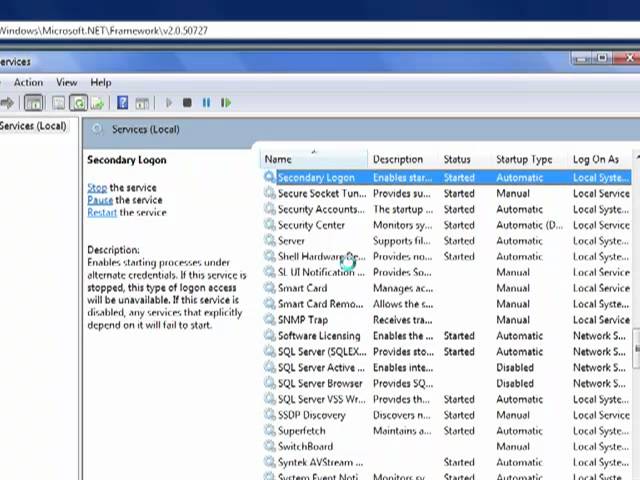The image size is (640, 480).
Task: Click the Start Service play icon
Action: pyautogui.click(x=169, y=103)
